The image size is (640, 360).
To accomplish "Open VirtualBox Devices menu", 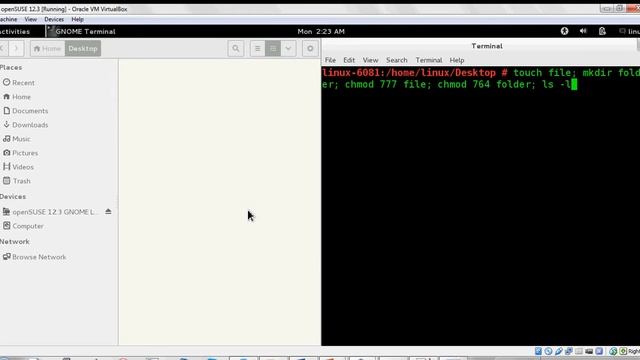I will [54, 19].
